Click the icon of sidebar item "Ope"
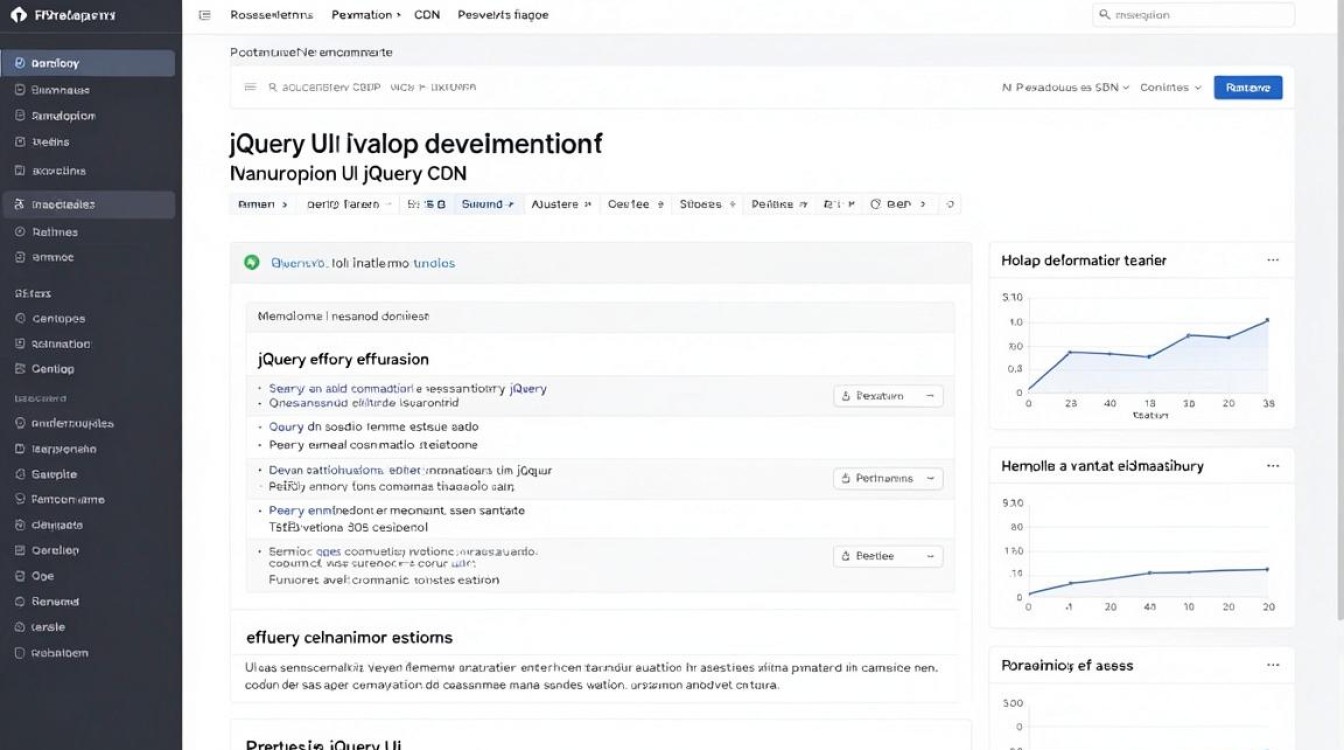The image size is (1344, 750). click(x=20, y=576)
